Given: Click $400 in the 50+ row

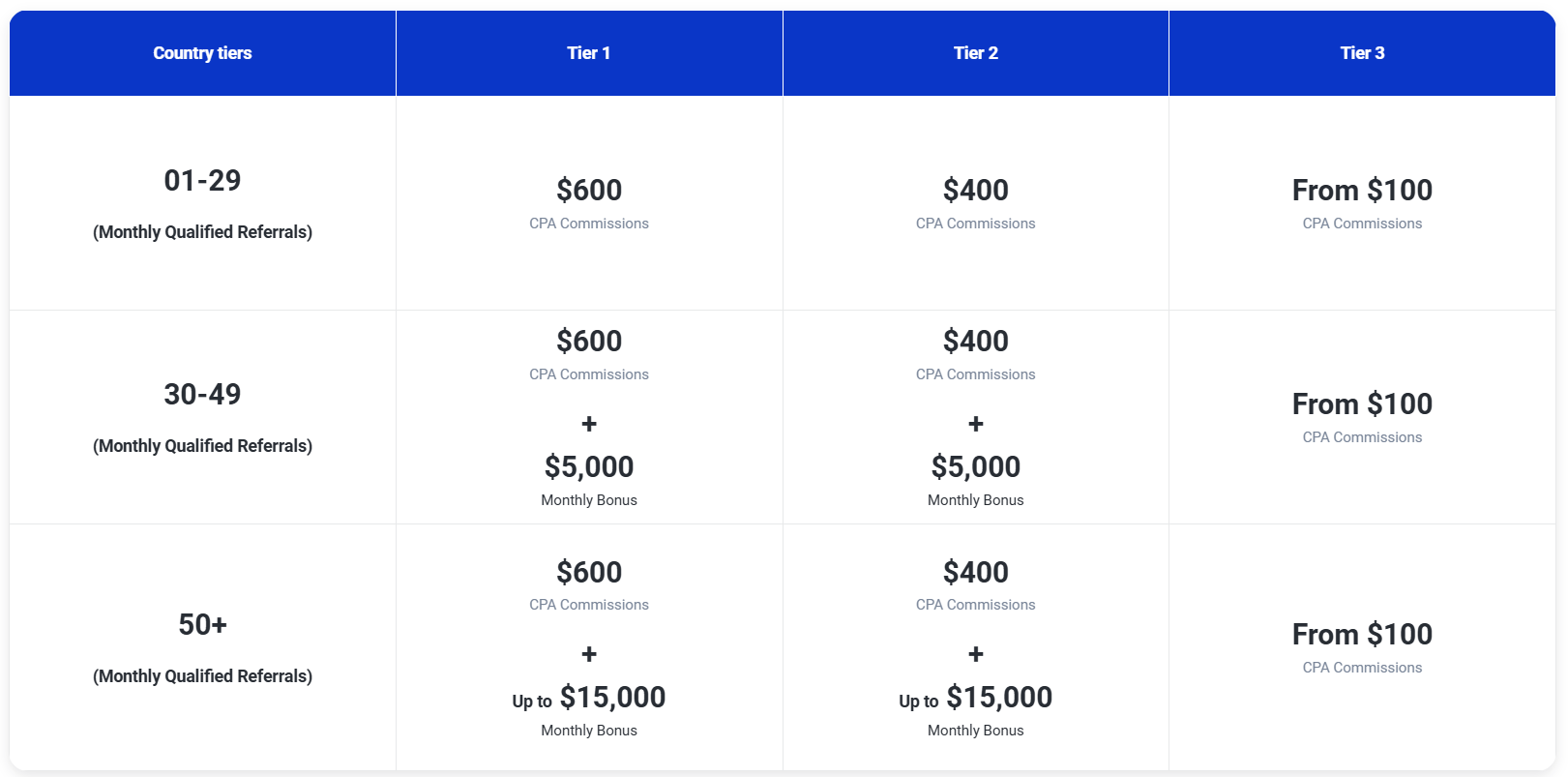Looking at the screenshot, I should coord(975,573).
